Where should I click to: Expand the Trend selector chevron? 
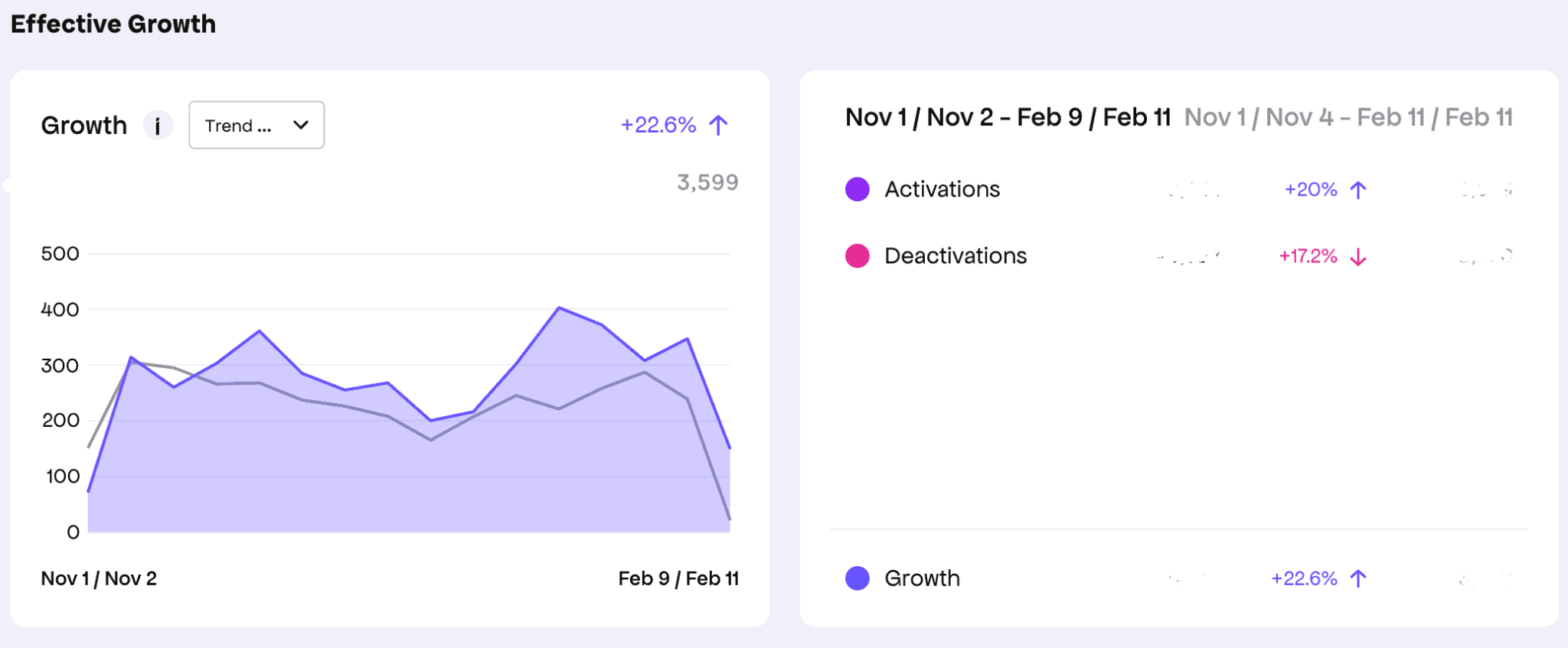click(x=301, y=125)
